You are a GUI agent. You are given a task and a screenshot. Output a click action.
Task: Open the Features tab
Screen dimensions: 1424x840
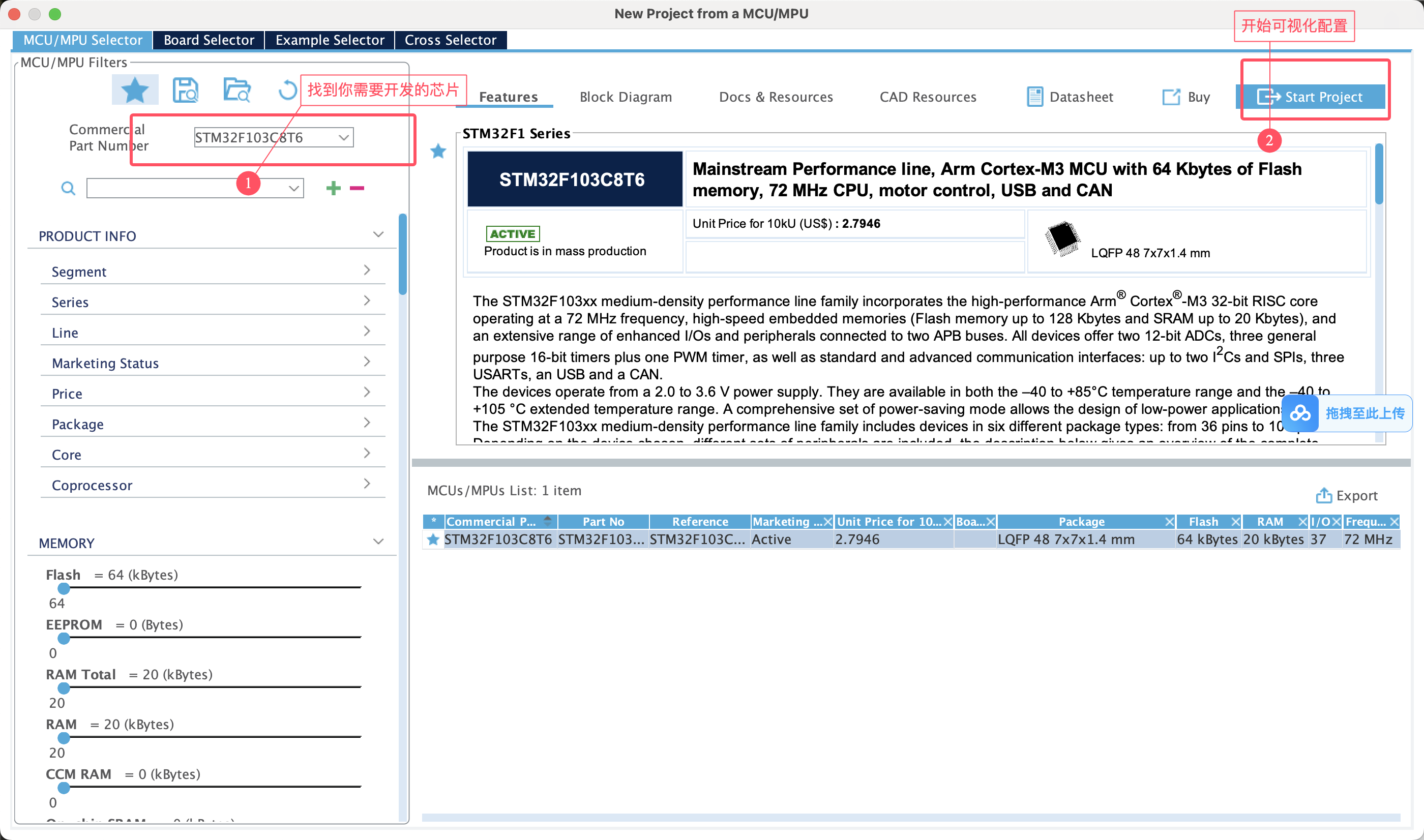click(x=508, y=97)
